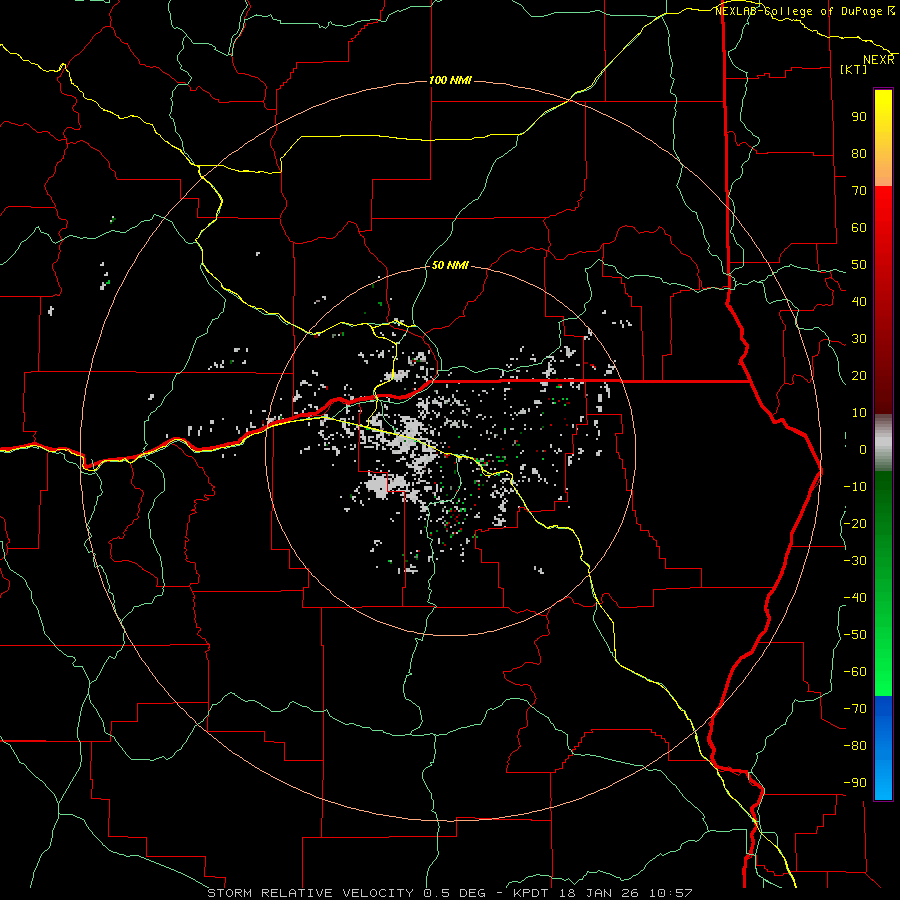Click the -50 value on velocity scale

855,635
